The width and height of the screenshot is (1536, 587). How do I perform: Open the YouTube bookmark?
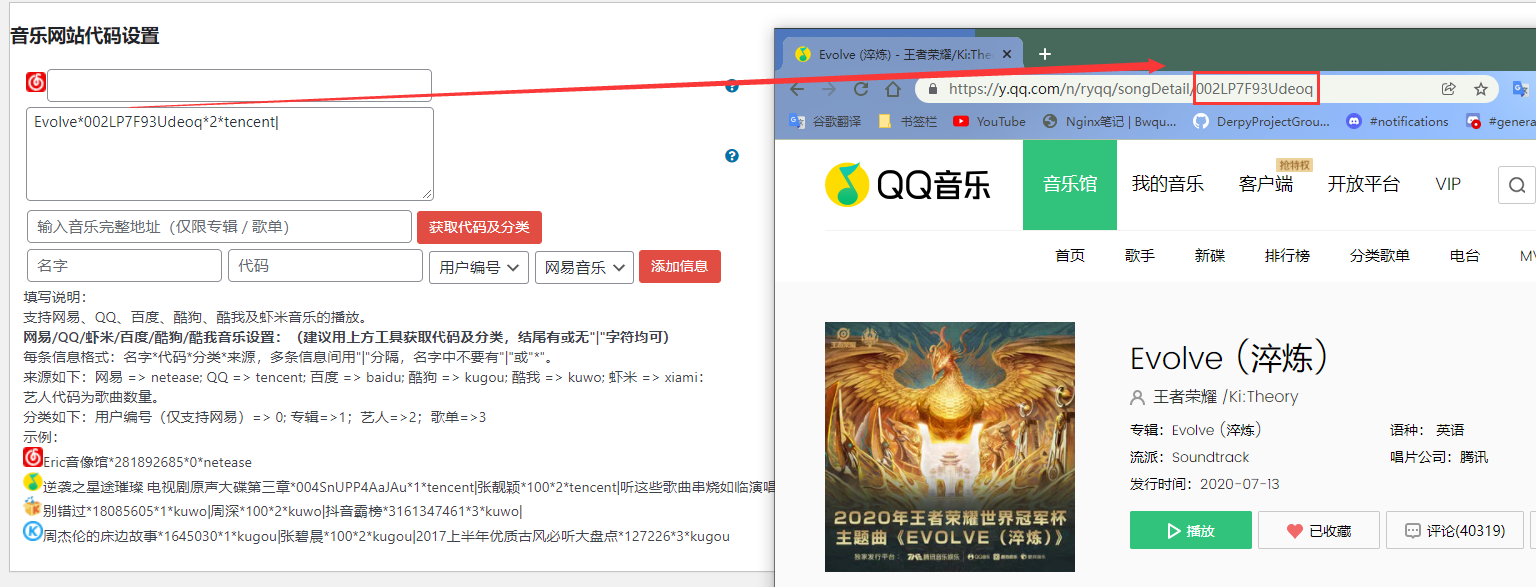989,122
